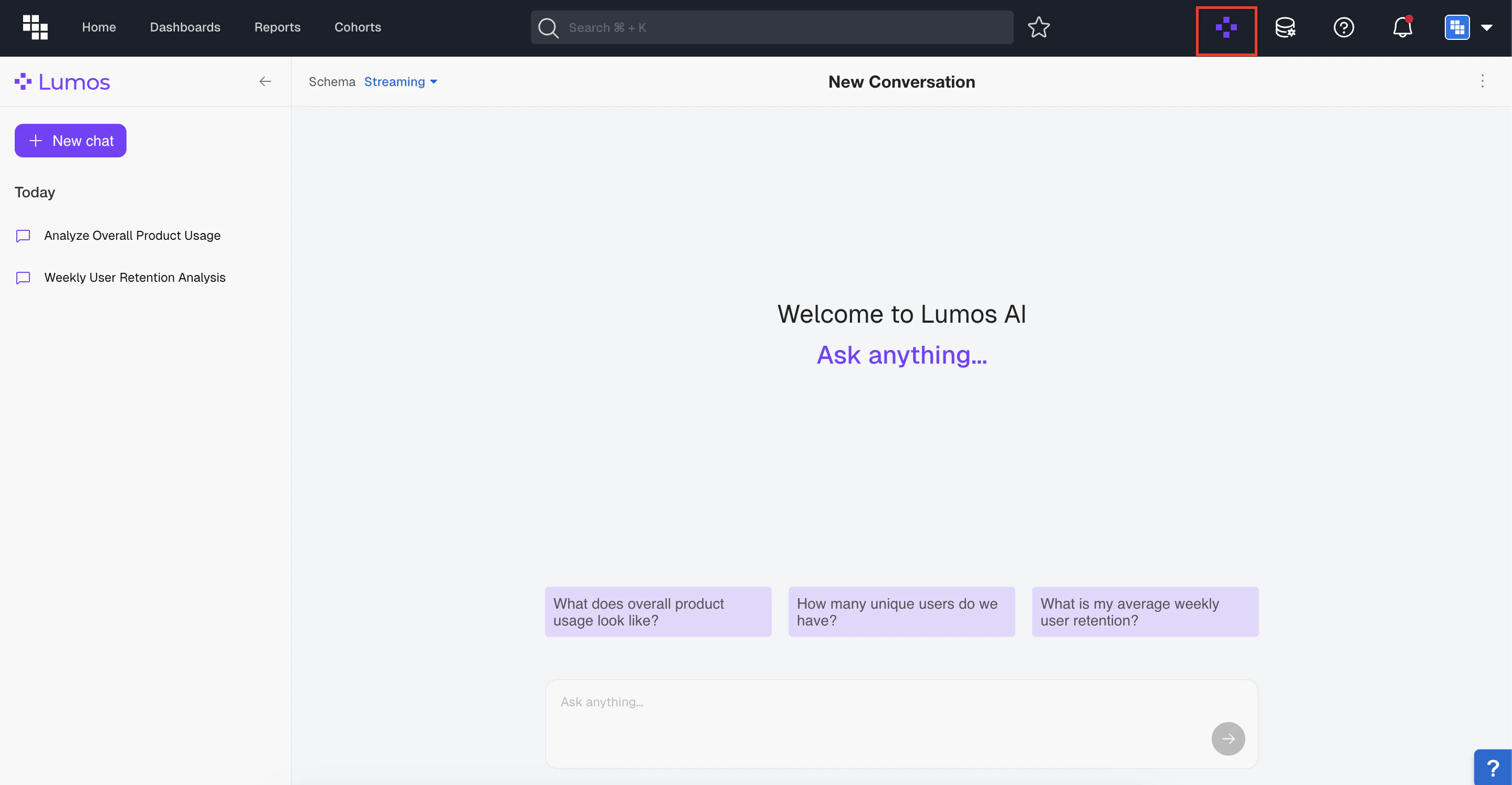Viewport: 1512px width, 785px height.
Task: Open the Dashboards menu
Action: coord(185,28)
